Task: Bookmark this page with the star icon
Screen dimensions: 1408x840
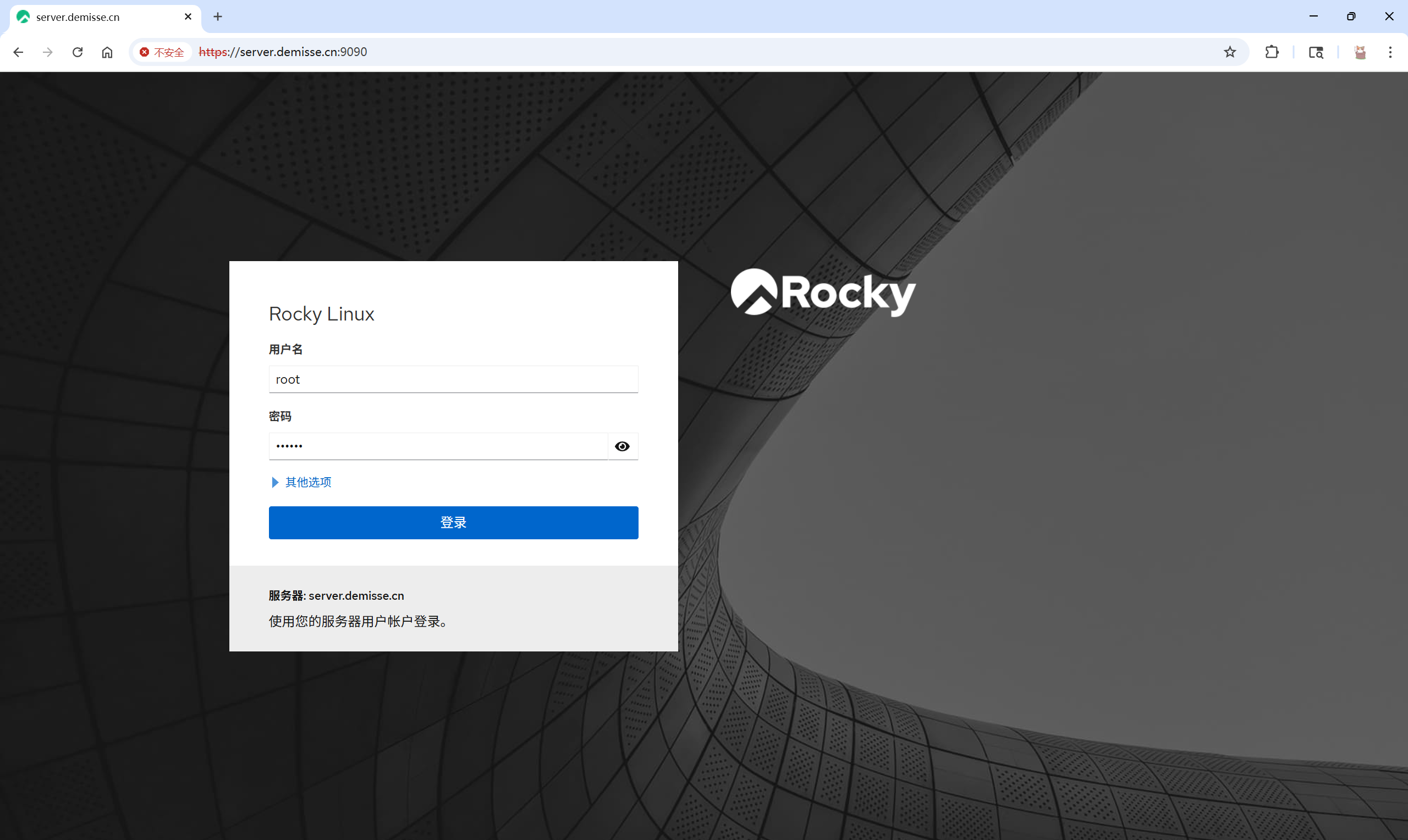Action: coord(1230,52)
